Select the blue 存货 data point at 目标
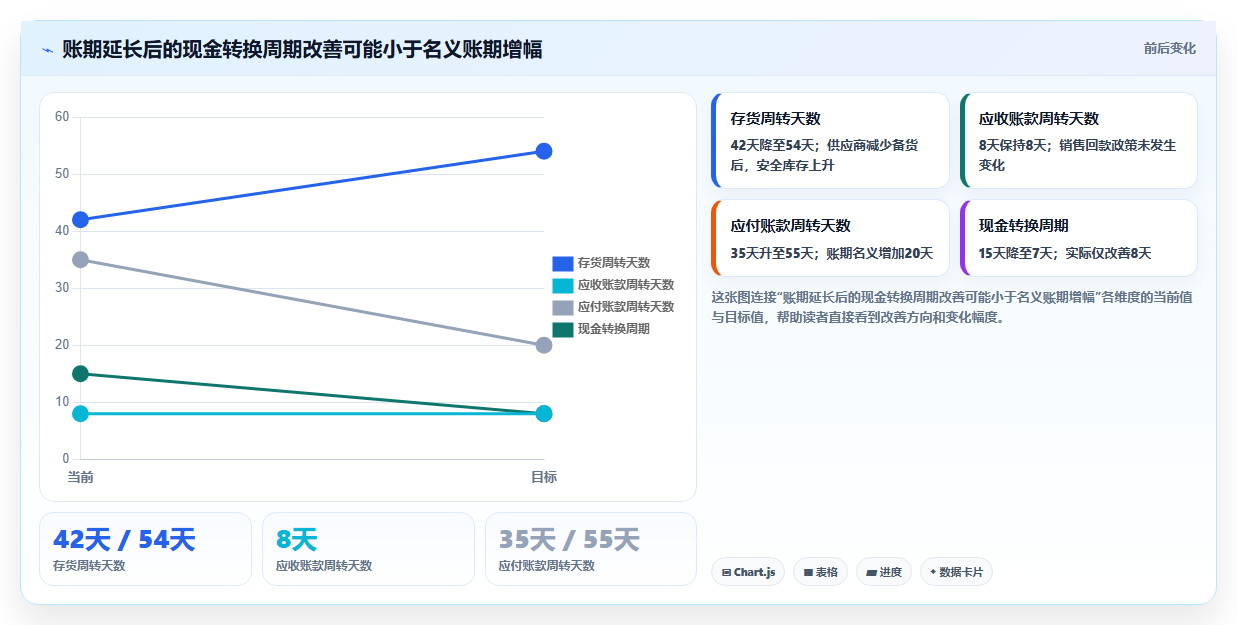This screenshot has width=1237, height=625. (x=544, y=151)
